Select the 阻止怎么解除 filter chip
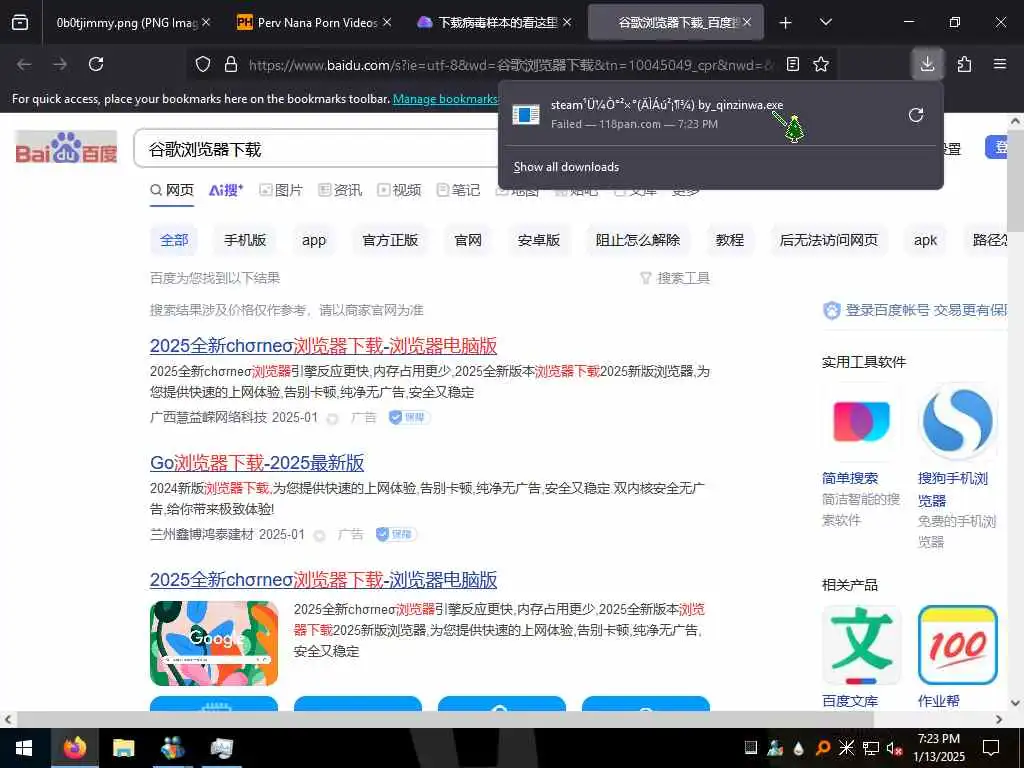 [638, 240]
